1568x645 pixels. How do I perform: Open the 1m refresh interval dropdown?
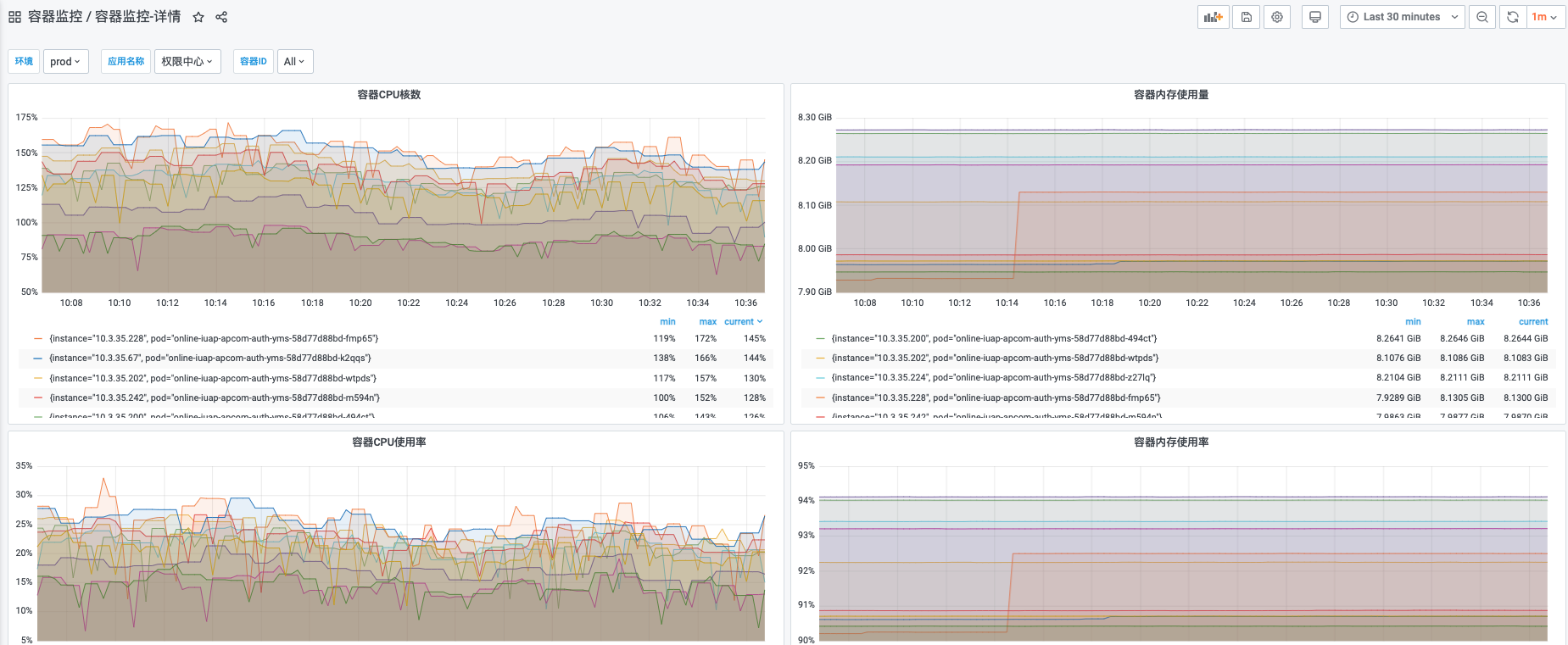click(x=1544, y=17)
